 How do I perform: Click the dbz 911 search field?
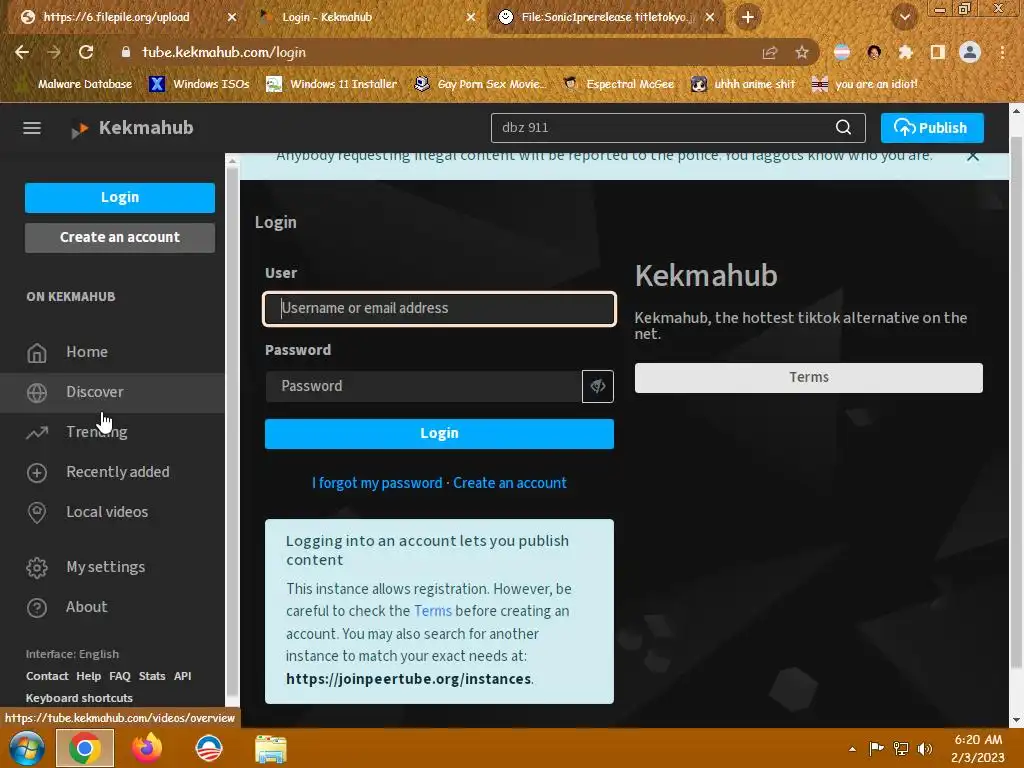663,128
